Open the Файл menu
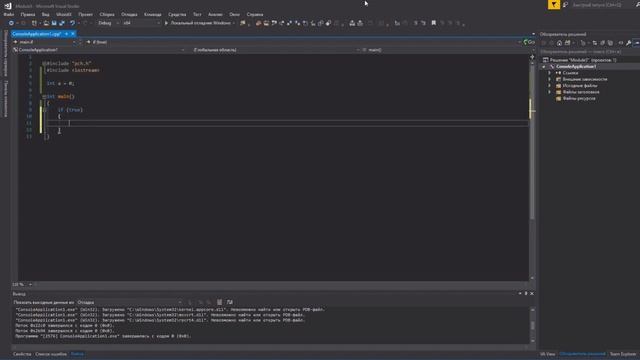This screenshot has height=360, width=640. coord(9,14)
